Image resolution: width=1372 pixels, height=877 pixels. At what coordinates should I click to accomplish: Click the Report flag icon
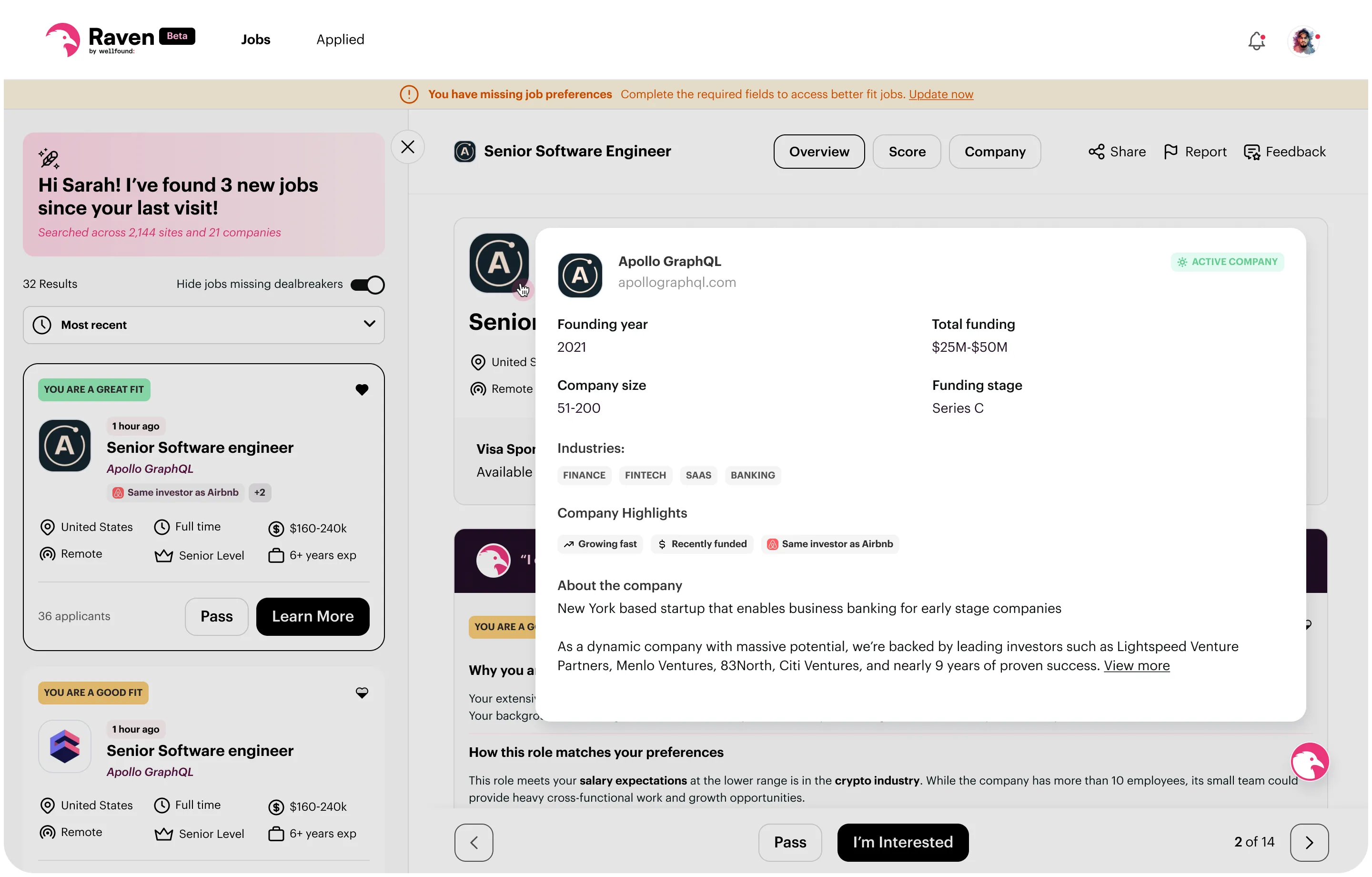coord(1171,152)
